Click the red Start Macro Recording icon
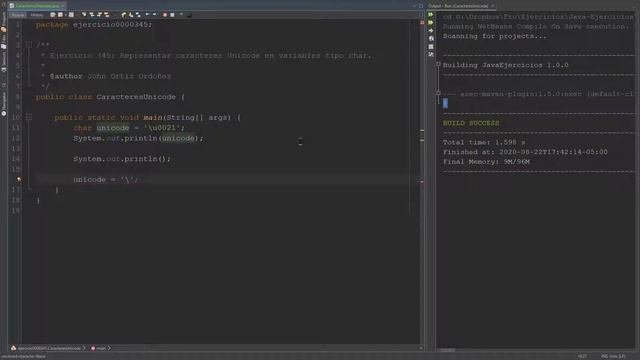Viewport: 640px width, 360px height. pos(165,15)
